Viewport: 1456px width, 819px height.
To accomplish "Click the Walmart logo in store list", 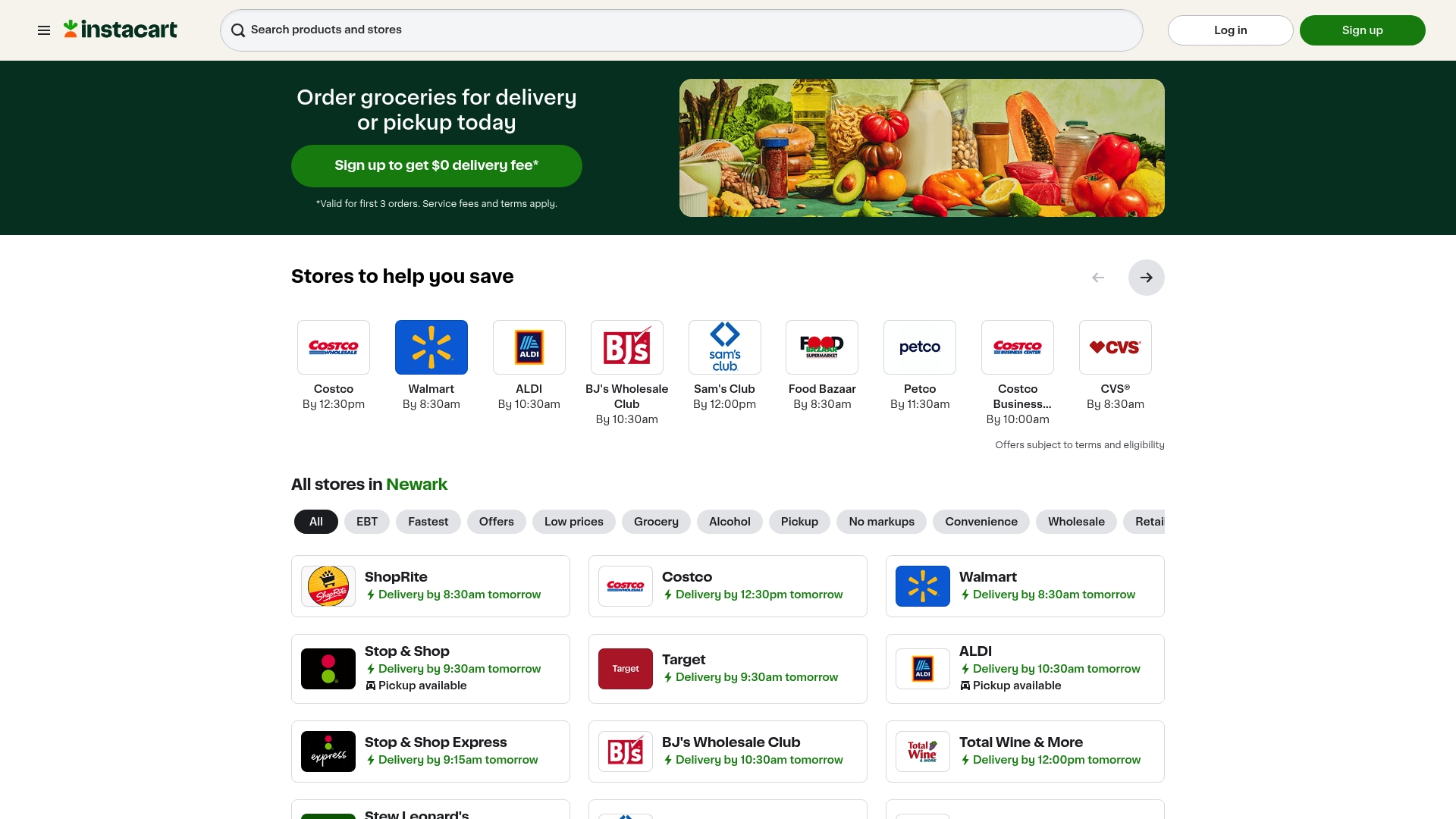I will pyautogui.click(x=923, y=586).
